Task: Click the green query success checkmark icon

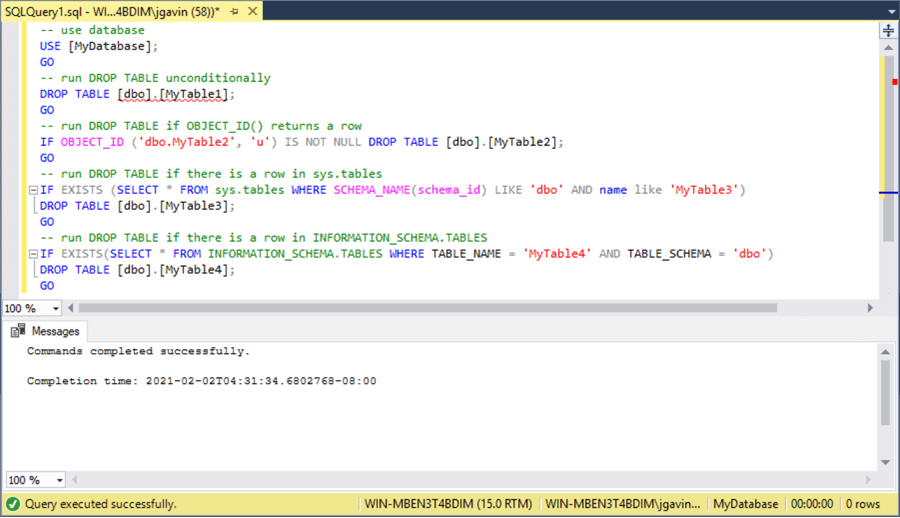Action: (x=13, y=504)
